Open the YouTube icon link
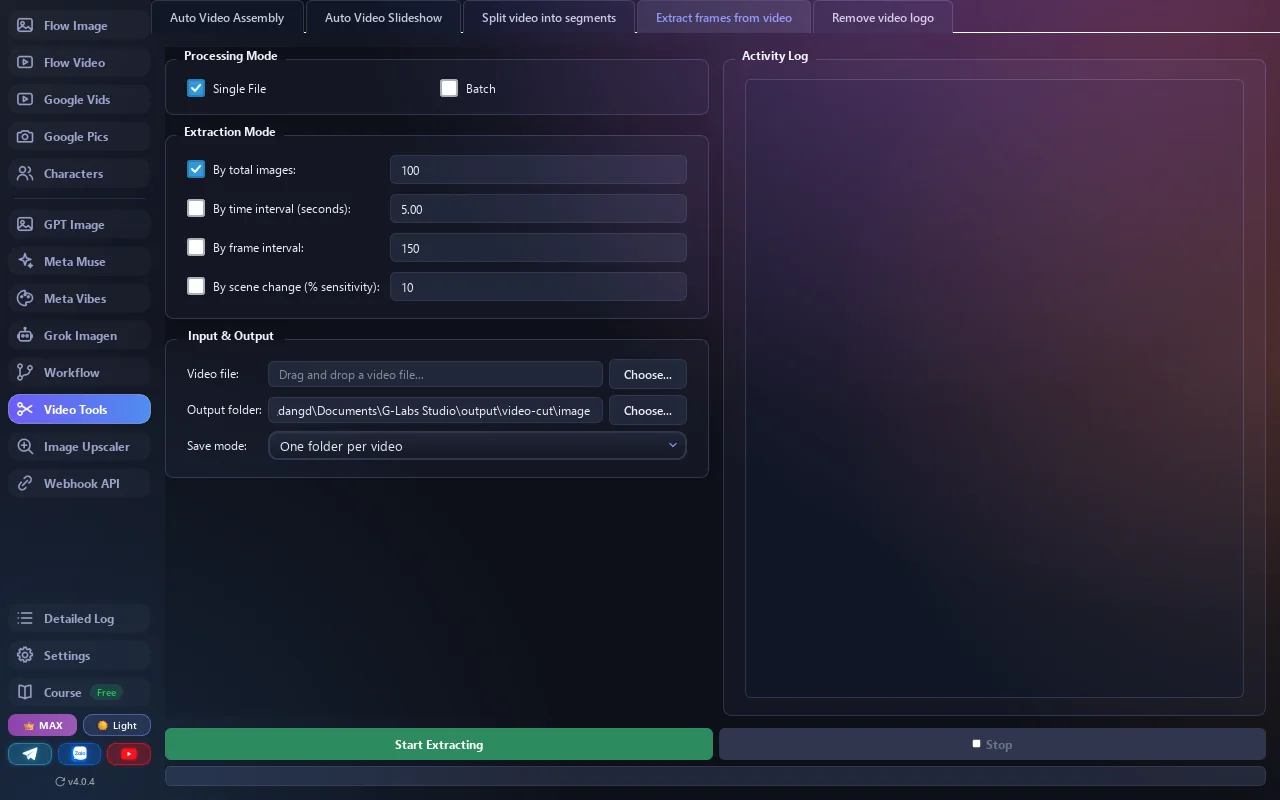The image size is (1280, 800). pyautogui.click(x=129, y=754)
